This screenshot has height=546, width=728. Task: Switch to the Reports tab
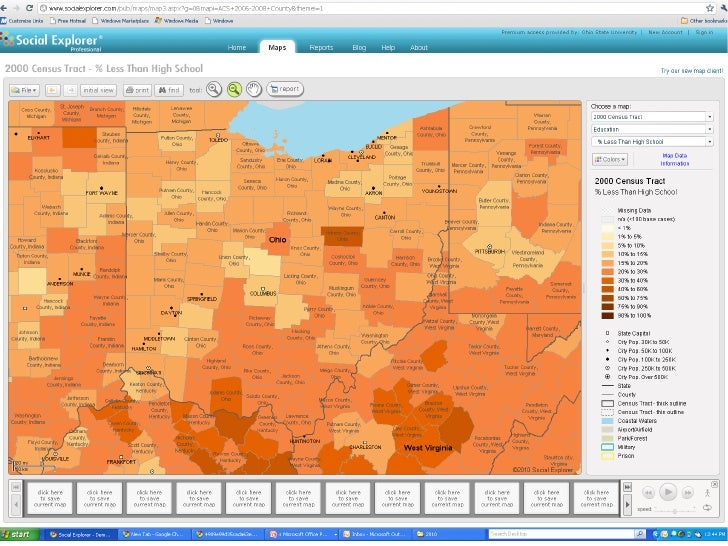tap(321, 47)
